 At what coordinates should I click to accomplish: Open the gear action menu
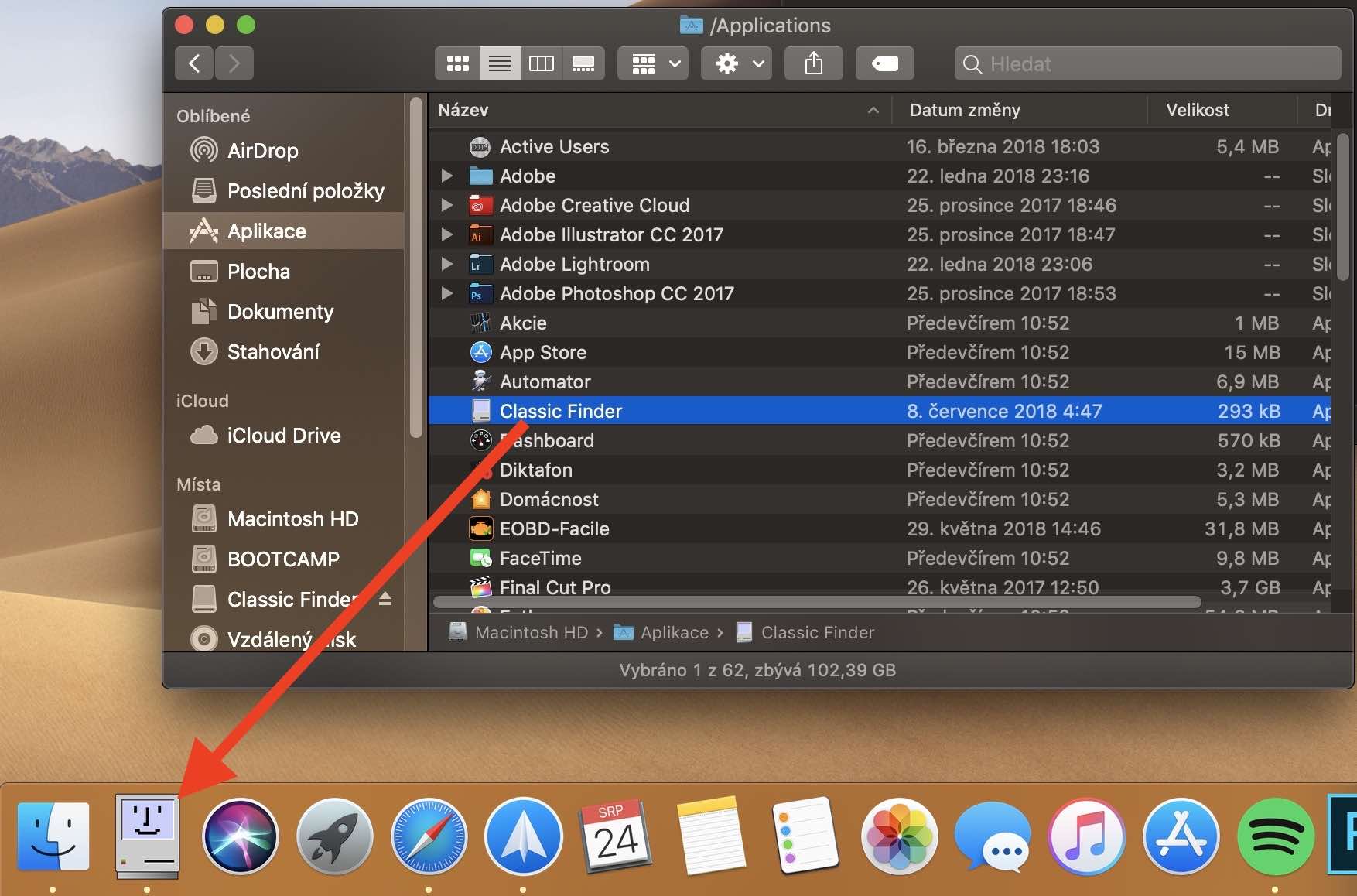pos(739,63)
